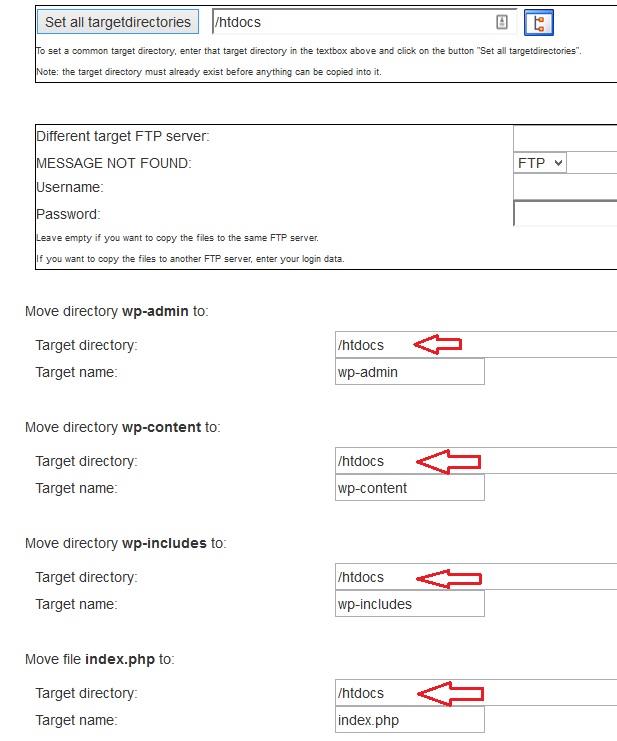The height and width of the screenshot is (741, 617).
Task: Open the FTP protocol dropdown
Action: pos(540,162)
